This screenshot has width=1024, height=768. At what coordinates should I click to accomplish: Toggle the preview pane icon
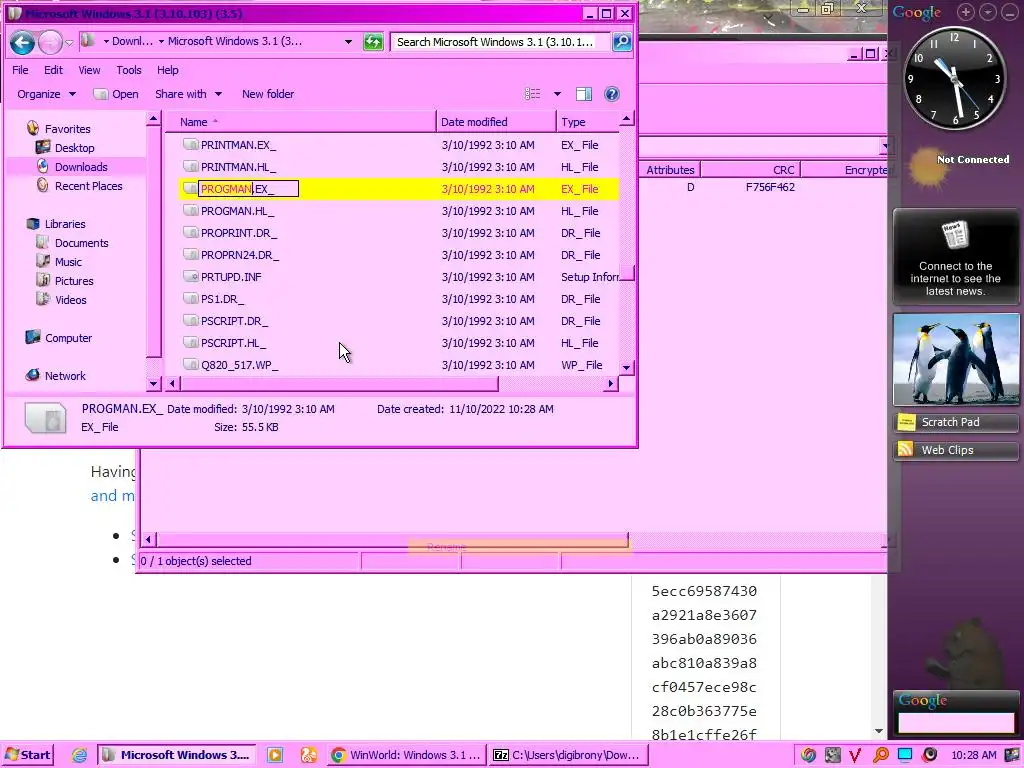(583, 94)
